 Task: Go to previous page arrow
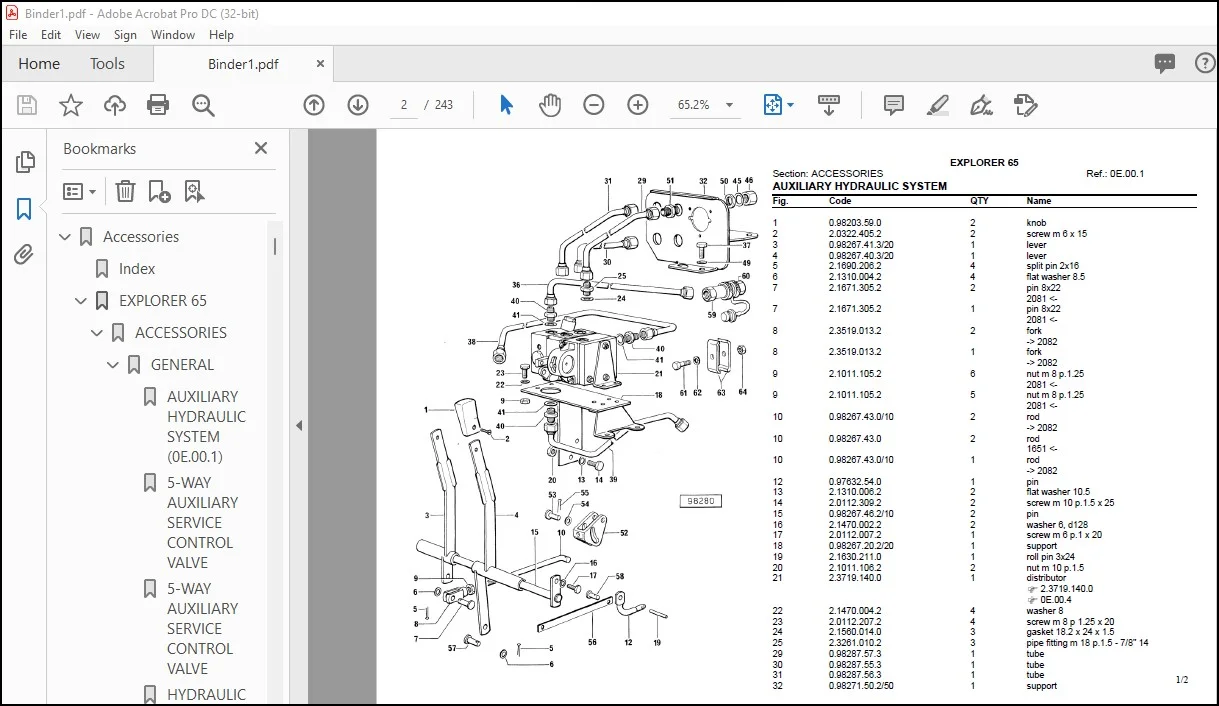[314, 105]
